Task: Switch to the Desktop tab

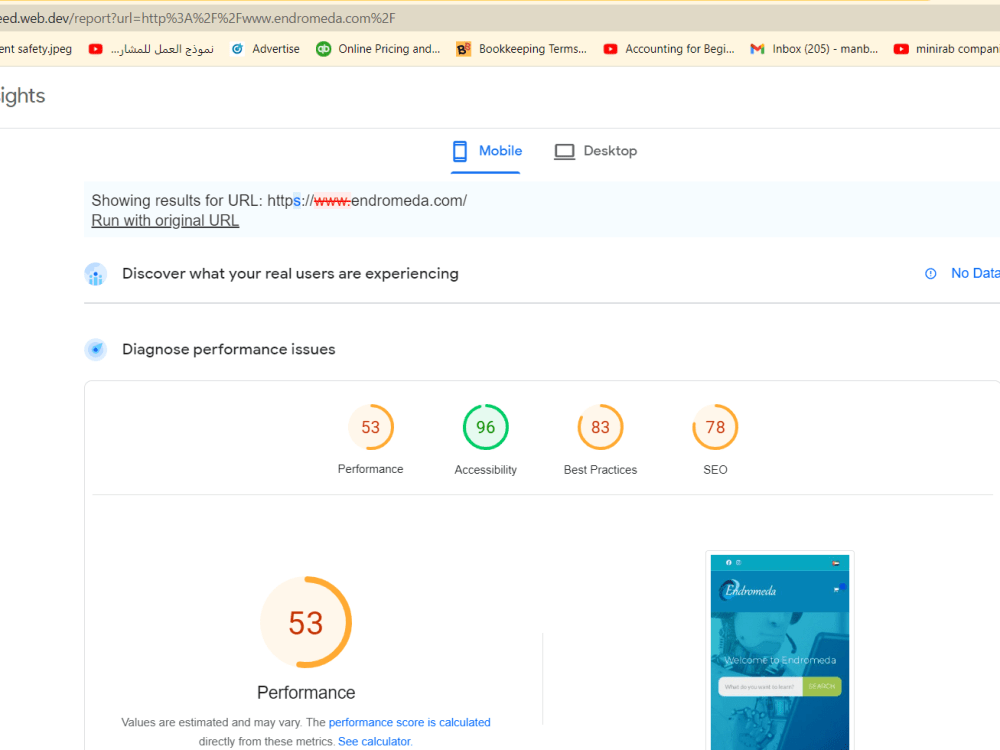Action: point(596,150)
